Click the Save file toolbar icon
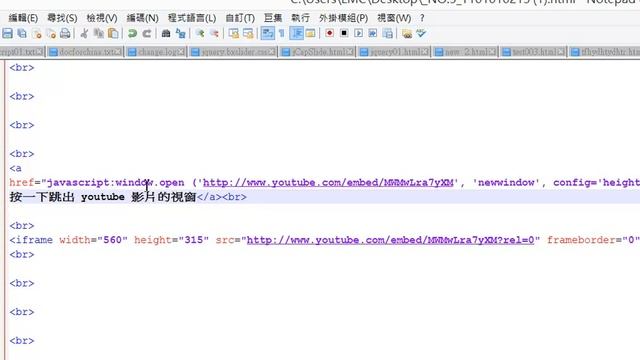This screenshot has height=360, width=640. pyautogui.click(x=7, y=33)
